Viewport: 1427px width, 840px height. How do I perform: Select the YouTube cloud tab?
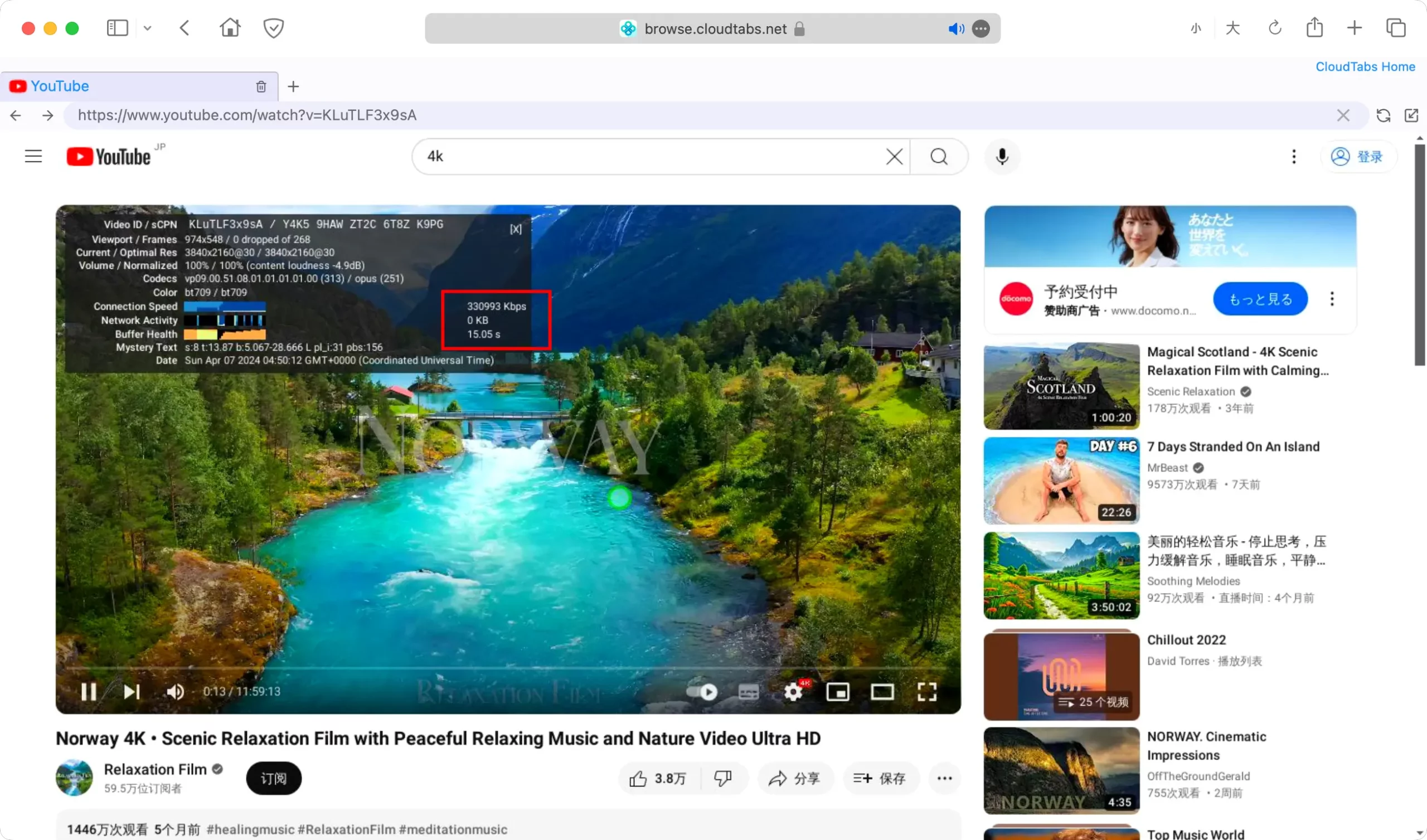point(139,86)
